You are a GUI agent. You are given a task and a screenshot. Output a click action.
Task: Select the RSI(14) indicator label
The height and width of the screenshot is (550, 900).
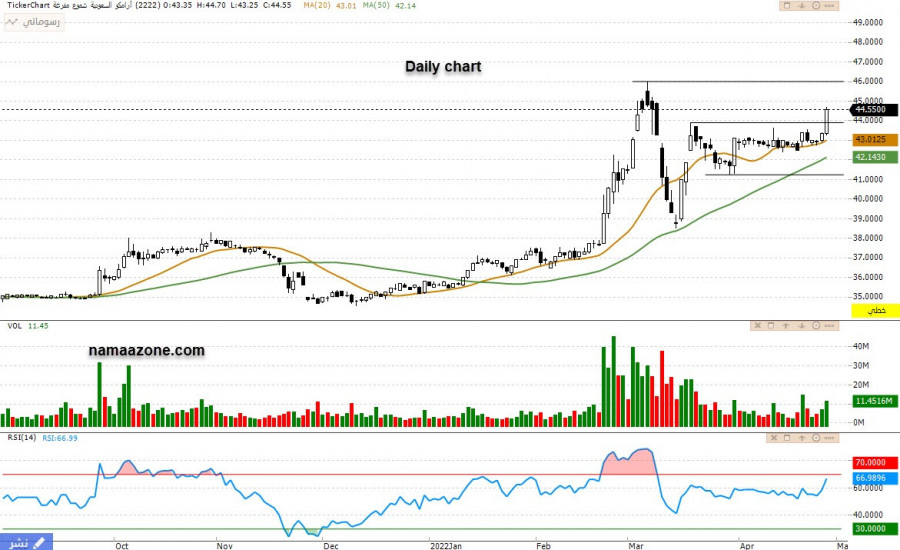[x=21, y=437]
